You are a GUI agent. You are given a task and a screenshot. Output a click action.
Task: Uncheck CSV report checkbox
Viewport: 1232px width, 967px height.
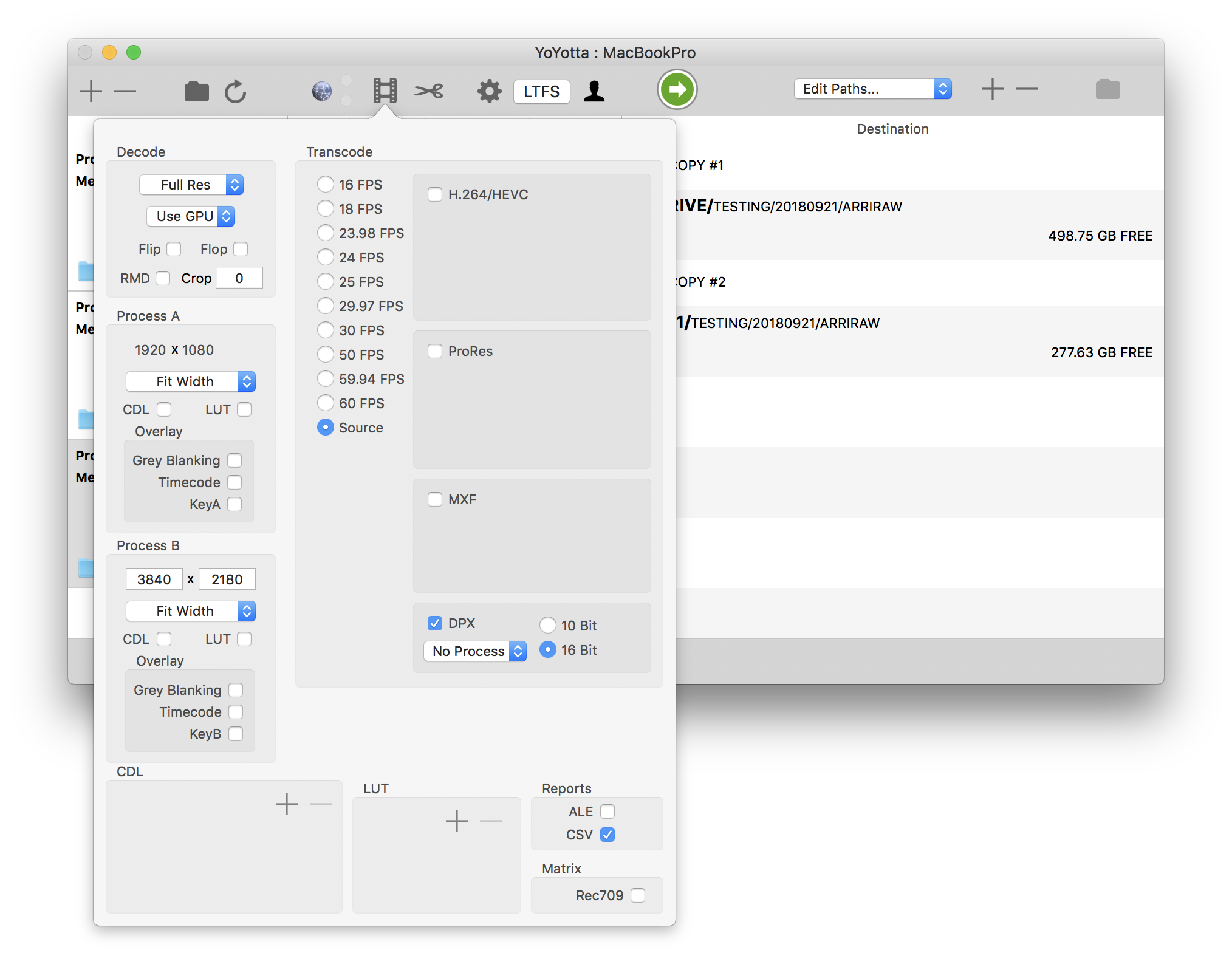pos(607,835)
